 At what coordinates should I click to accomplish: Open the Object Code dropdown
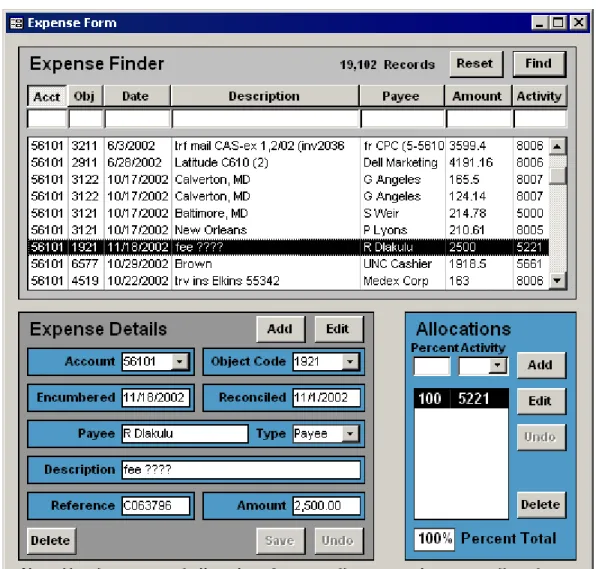coord(350,361)
